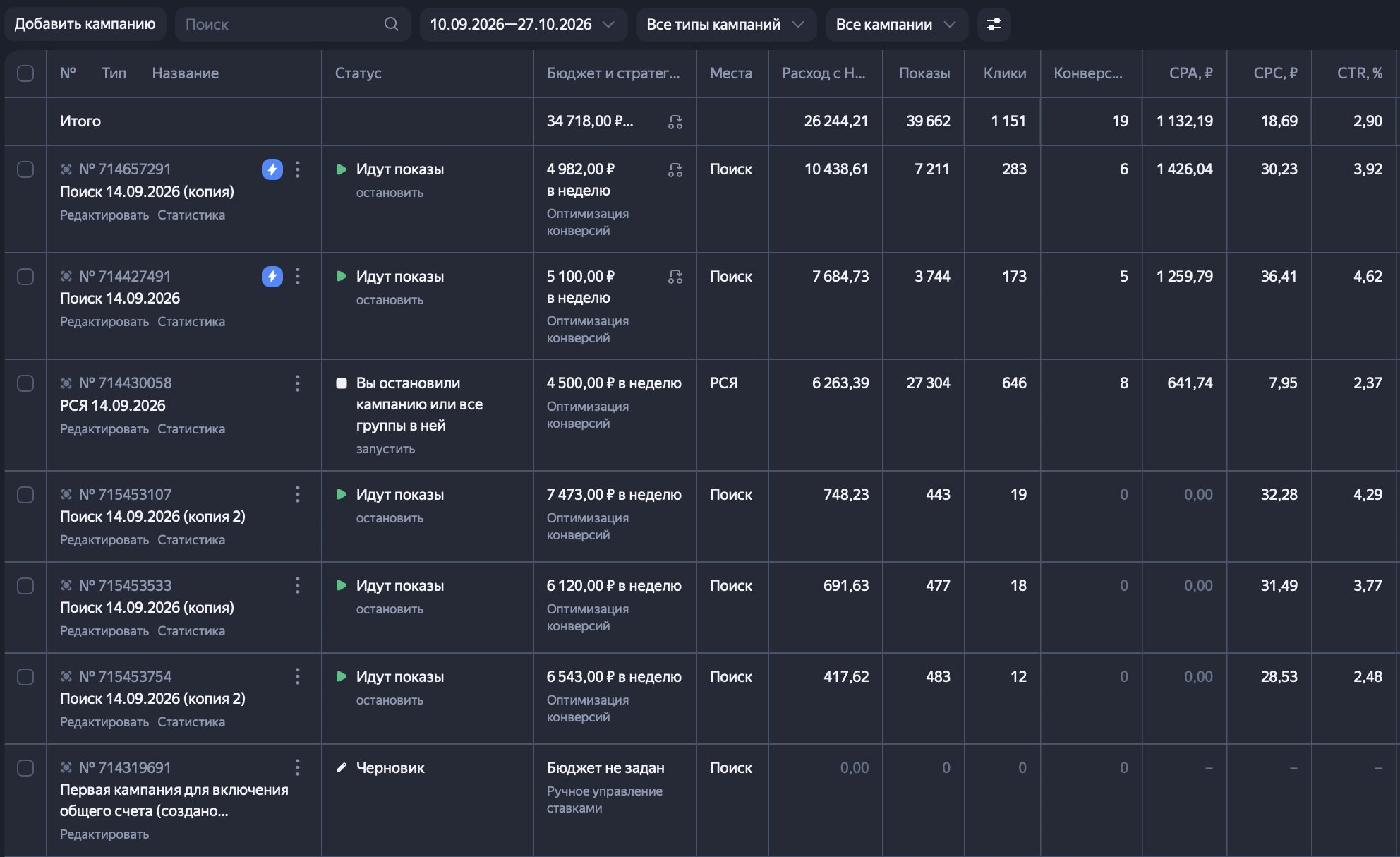Select checkbox for campaign 715453107

(25, 494)
